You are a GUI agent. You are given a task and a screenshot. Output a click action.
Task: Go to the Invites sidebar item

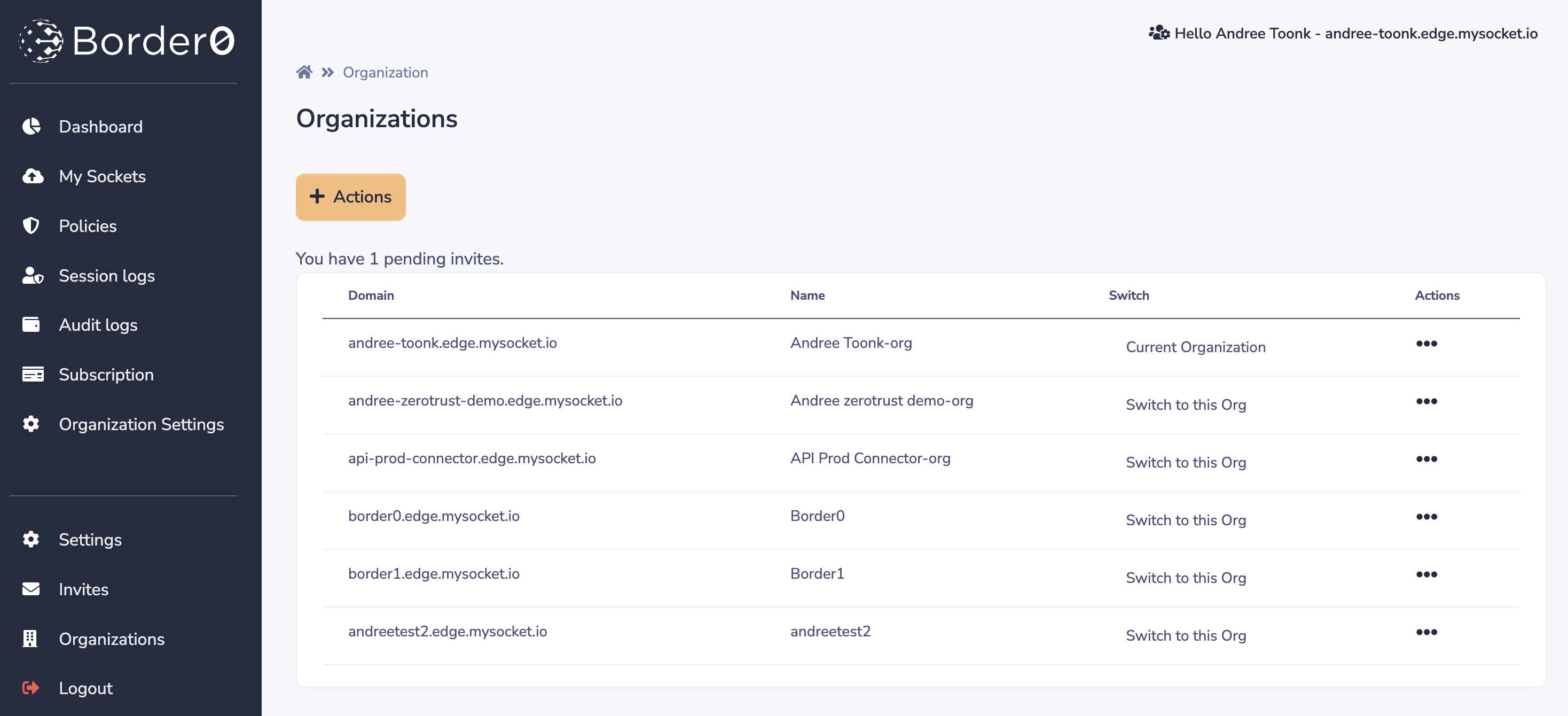83,589
